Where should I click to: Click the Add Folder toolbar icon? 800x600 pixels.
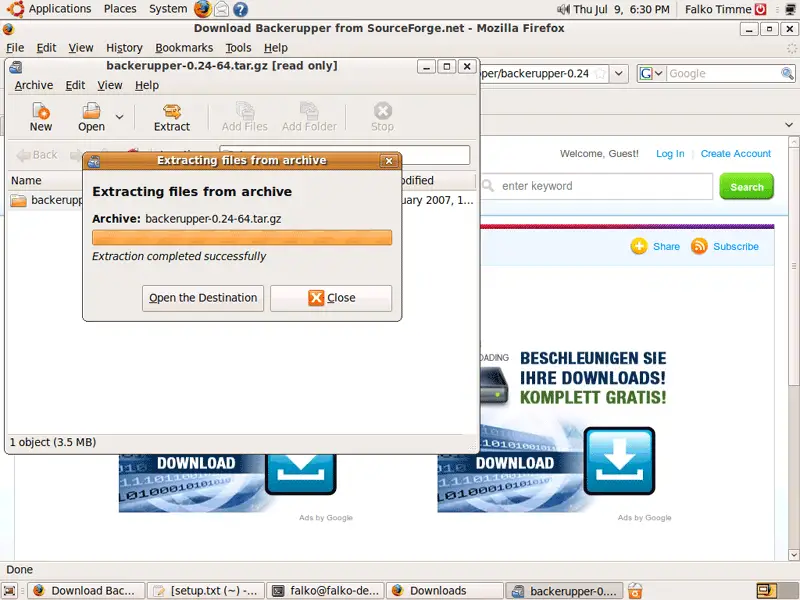(x=309, y=117)
